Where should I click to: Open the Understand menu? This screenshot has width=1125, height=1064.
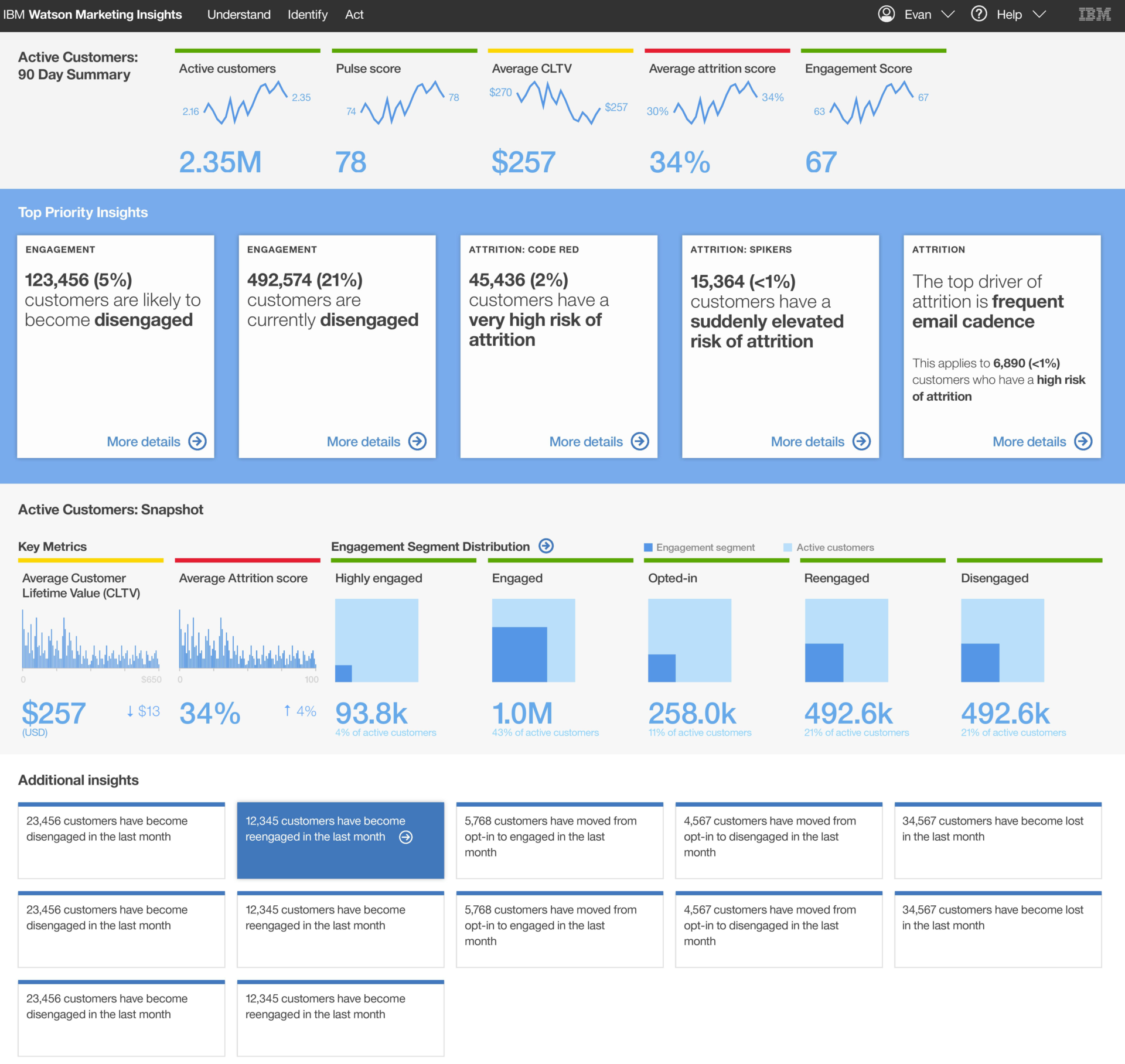[x=238, y=15]
